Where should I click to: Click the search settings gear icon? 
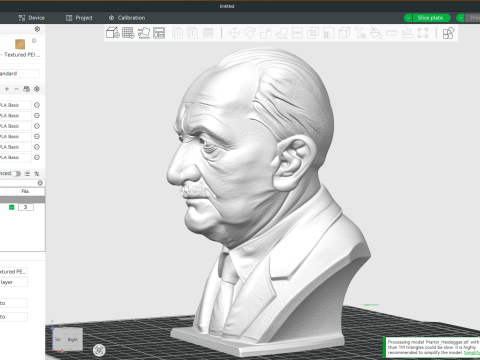(40, 183)
